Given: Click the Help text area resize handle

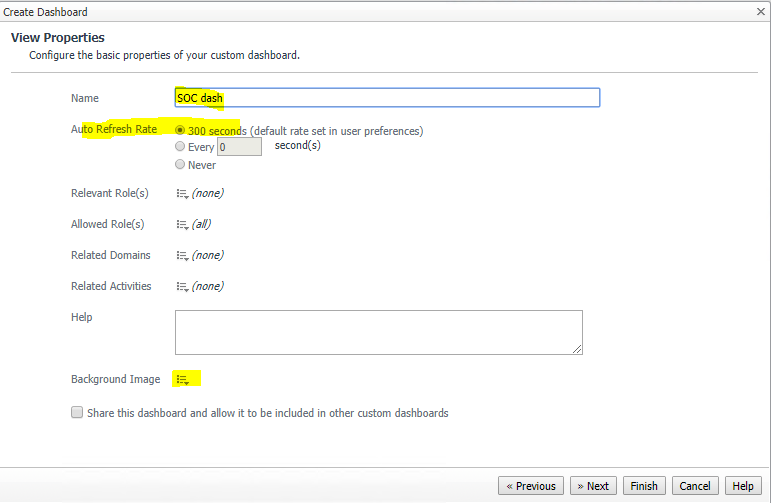Looking at the screenshot, I should [x=578, y=350].
